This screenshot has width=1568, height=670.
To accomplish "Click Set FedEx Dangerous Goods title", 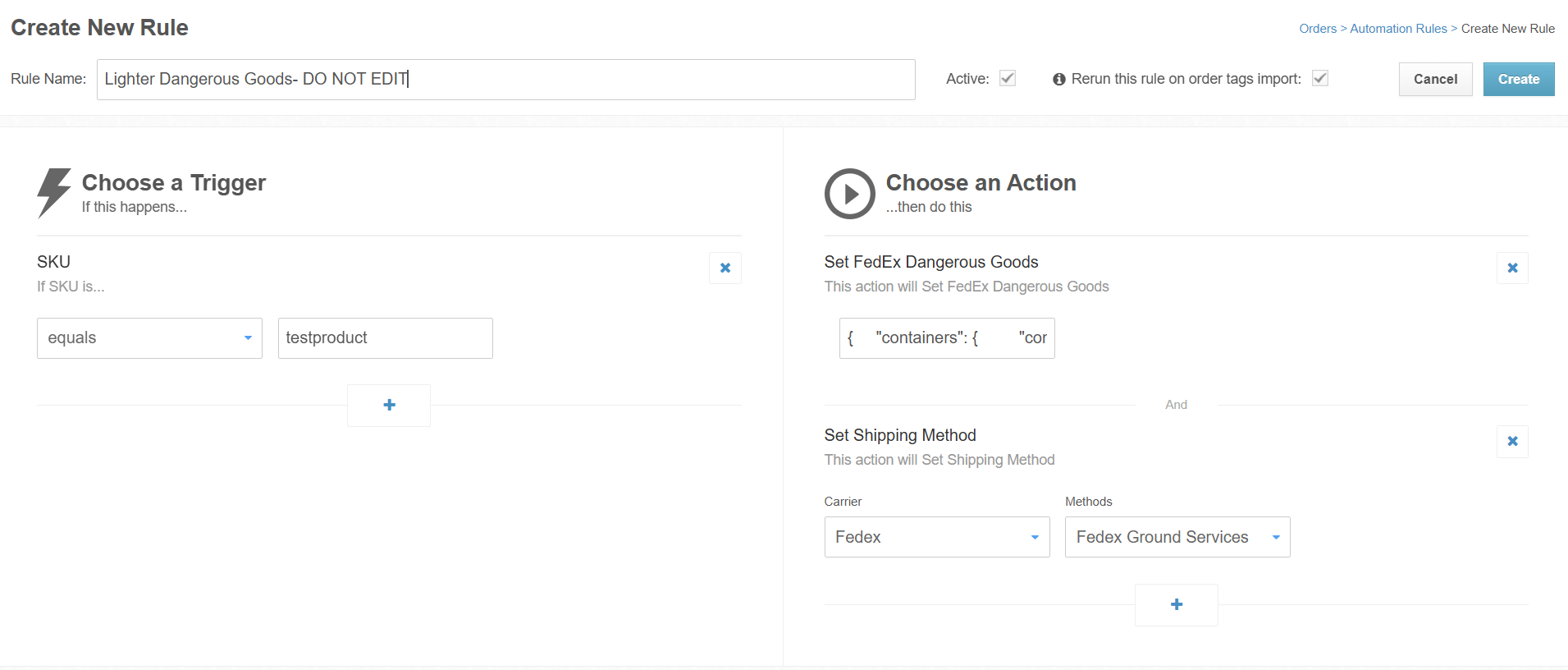I will [x=931, y=262].
